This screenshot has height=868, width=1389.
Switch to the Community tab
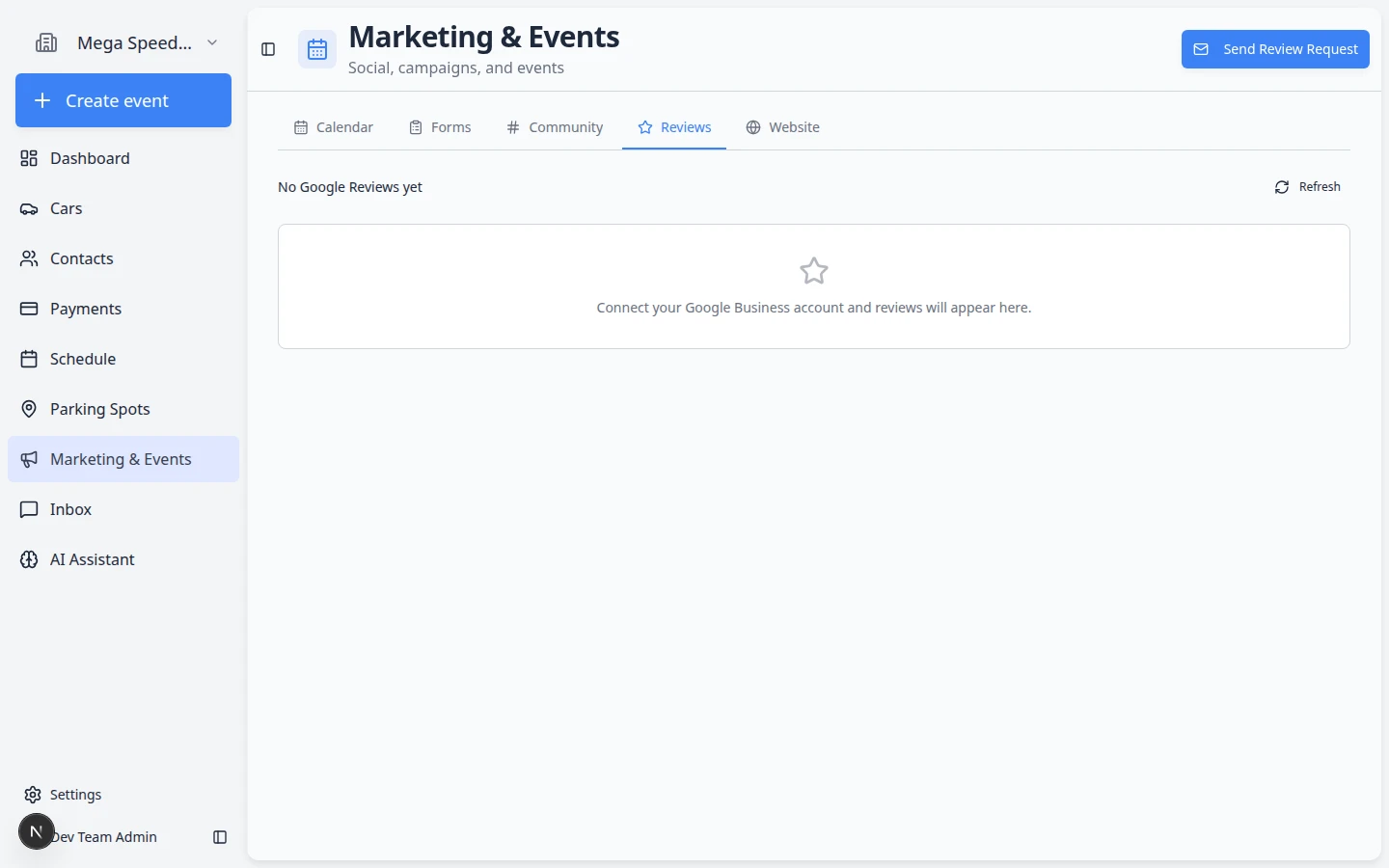[555, 127]
